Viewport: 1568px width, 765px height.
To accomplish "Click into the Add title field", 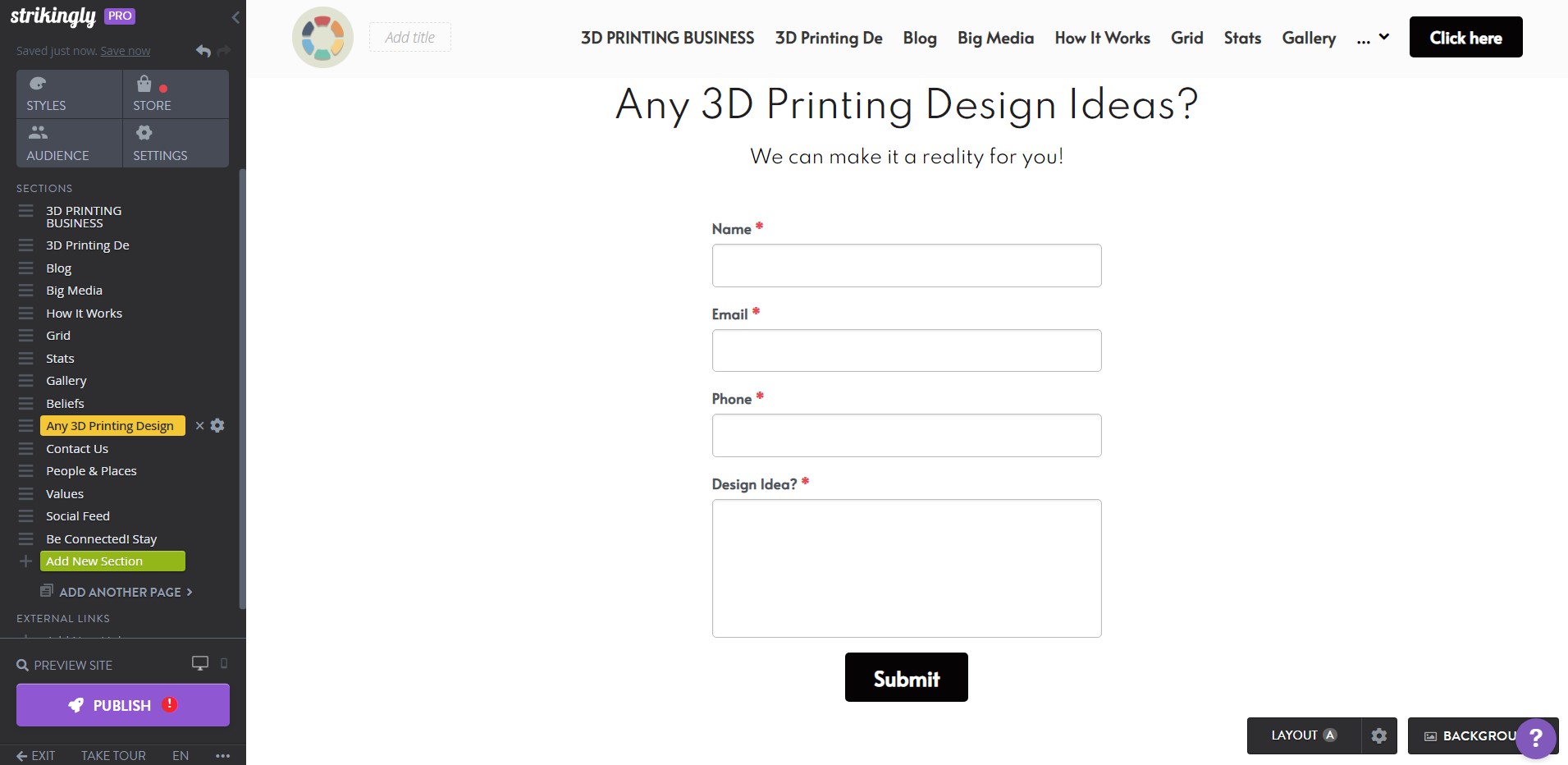I will [x=409, y=37].
